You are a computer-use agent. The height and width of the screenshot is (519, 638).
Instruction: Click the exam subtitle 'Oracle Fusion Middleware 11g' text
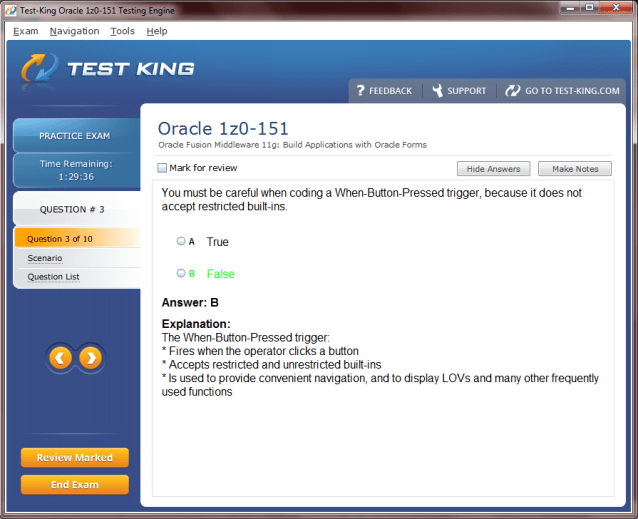292,145
